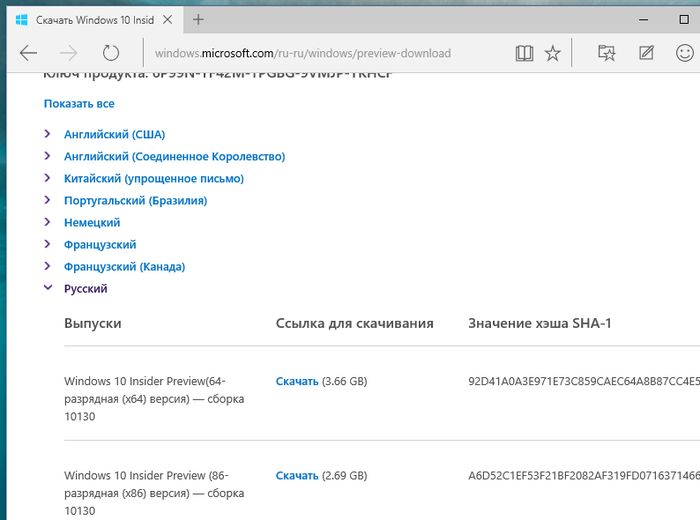
Task: Collapse the Русский language section
Action: (85, 288)
